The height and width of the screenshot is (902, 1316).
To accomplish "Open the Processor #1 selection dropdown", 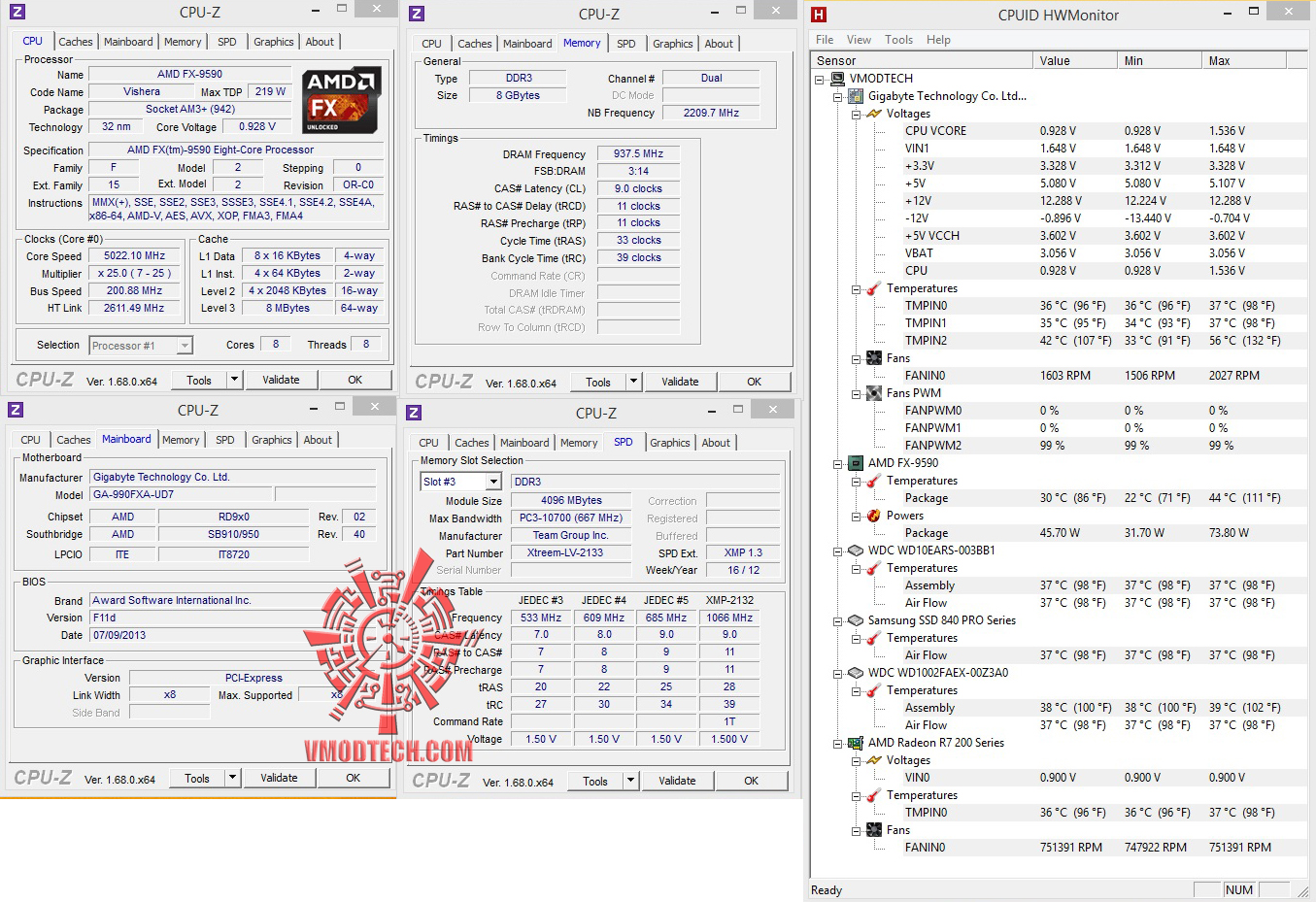I will tap(185, 346).
